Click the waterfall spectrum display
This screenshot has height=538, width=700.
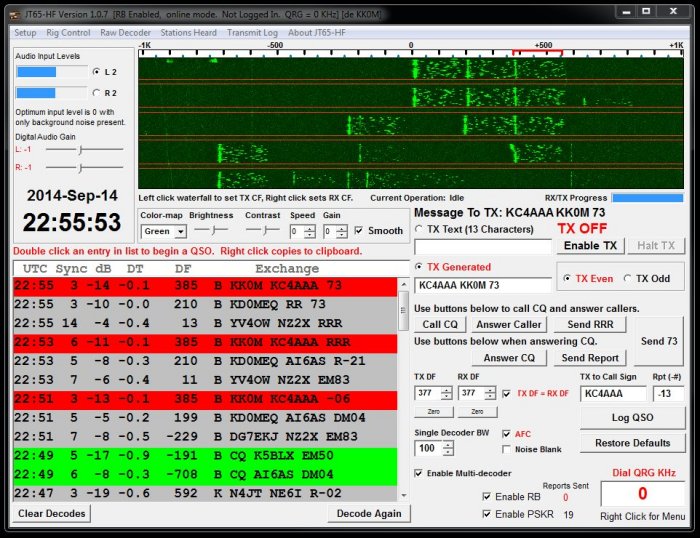click(411, 123)
